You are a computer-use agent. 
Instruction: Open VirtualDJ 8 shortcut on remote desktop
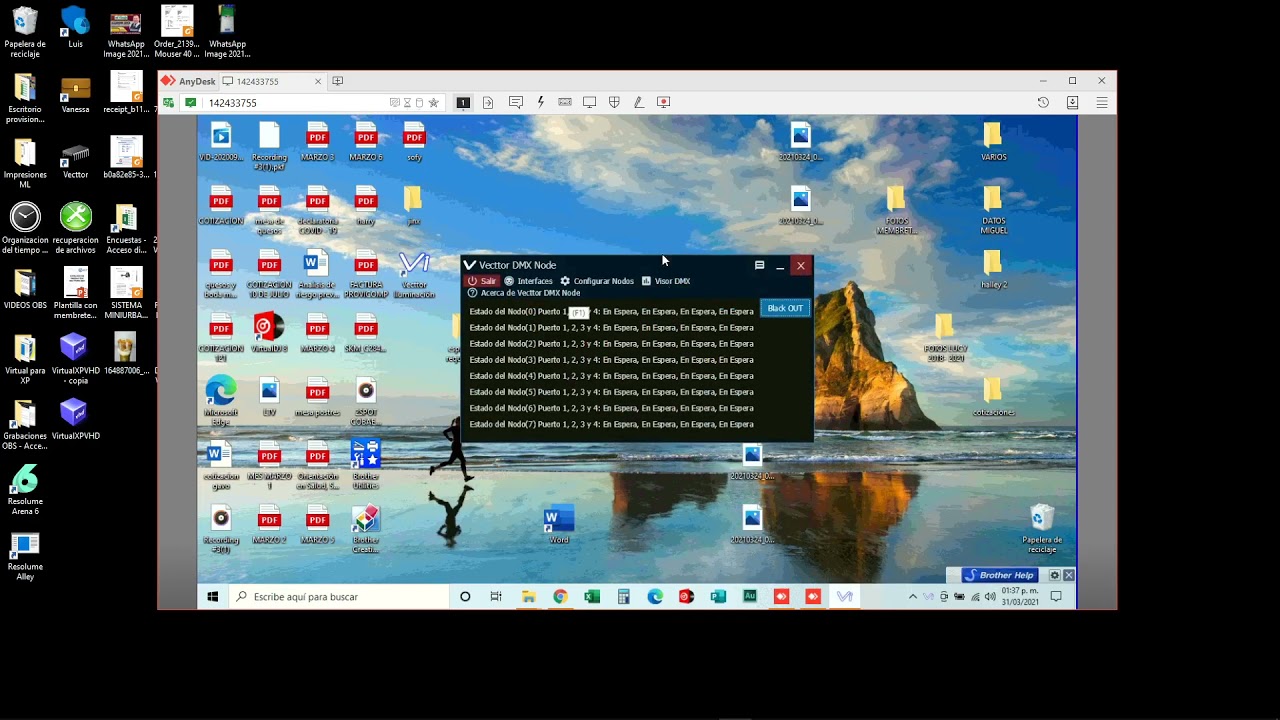(x=268, y=333)
